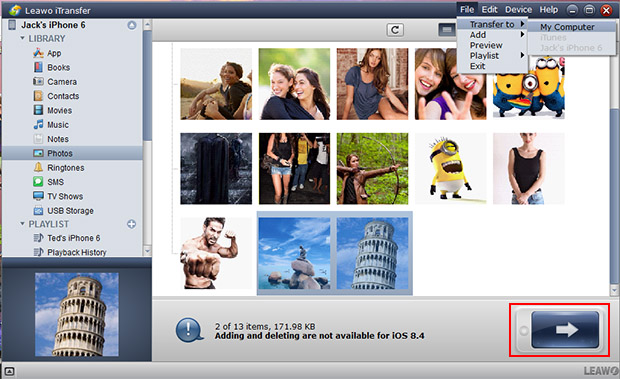Select the dark cloaked figure photo

216,169
